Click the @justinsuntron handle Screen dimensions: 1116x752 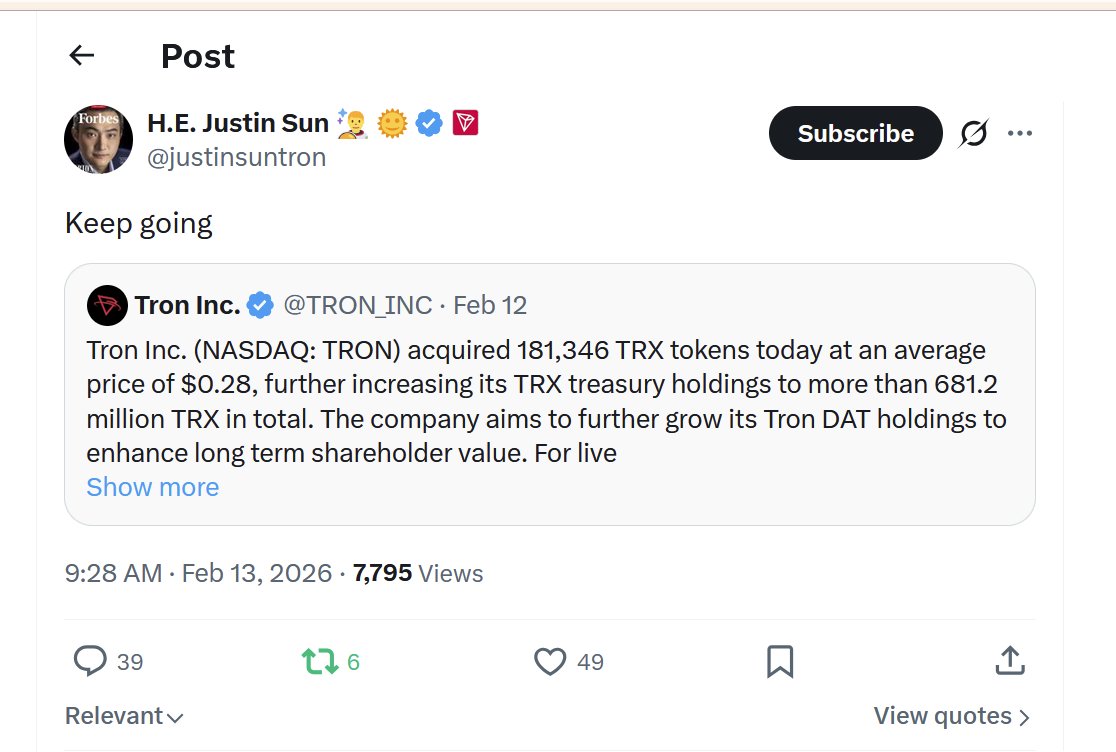pos(236,158)
